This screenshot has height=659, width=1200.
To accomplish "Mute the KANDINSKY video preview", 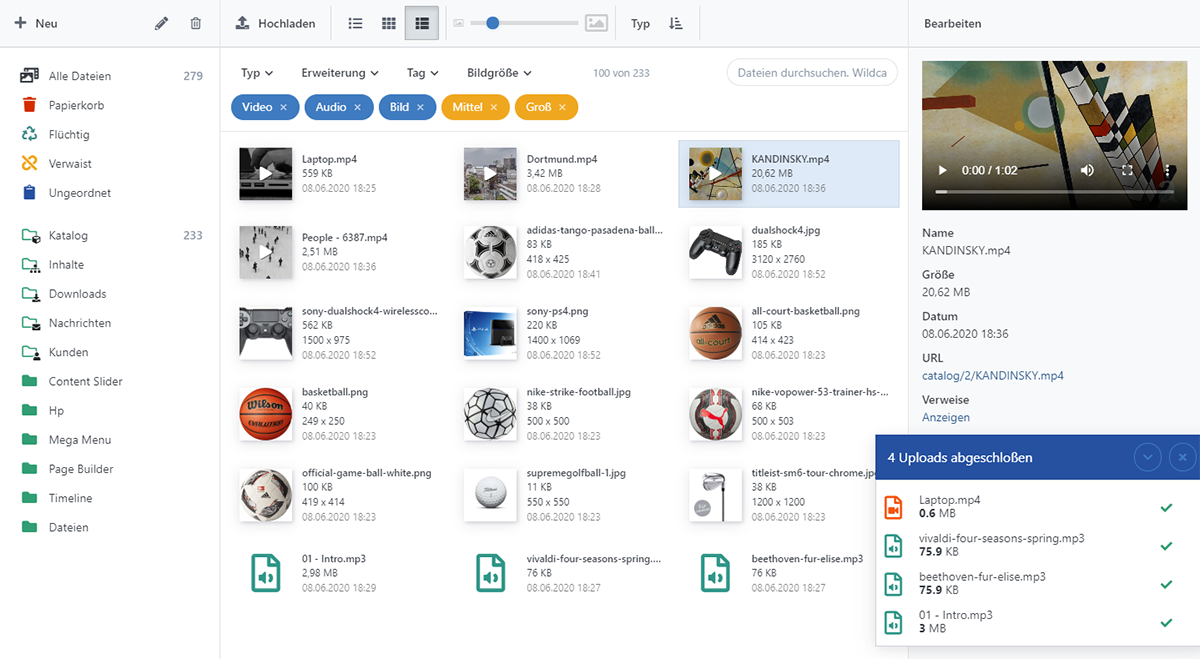I will click(x=1087, y=170).
